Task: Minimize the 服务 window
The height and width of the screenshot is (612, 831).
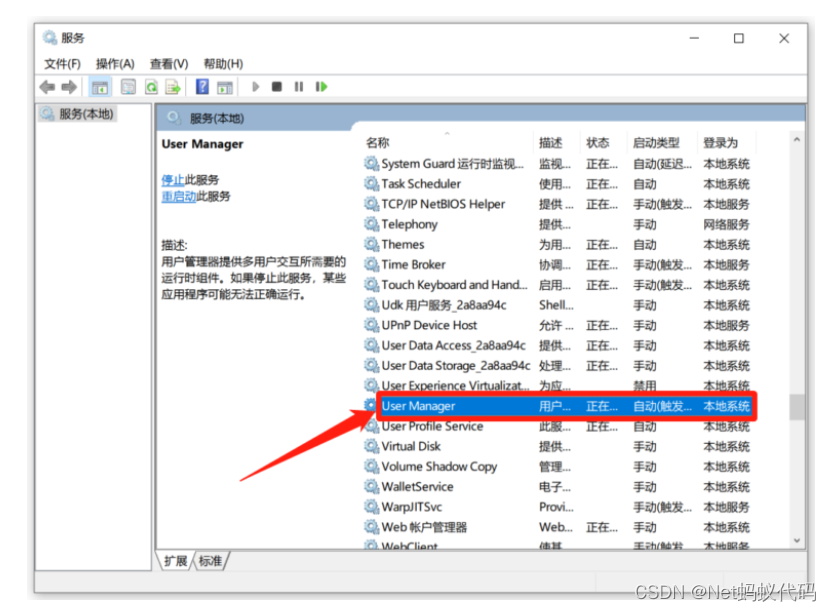Action: [694, 38]
